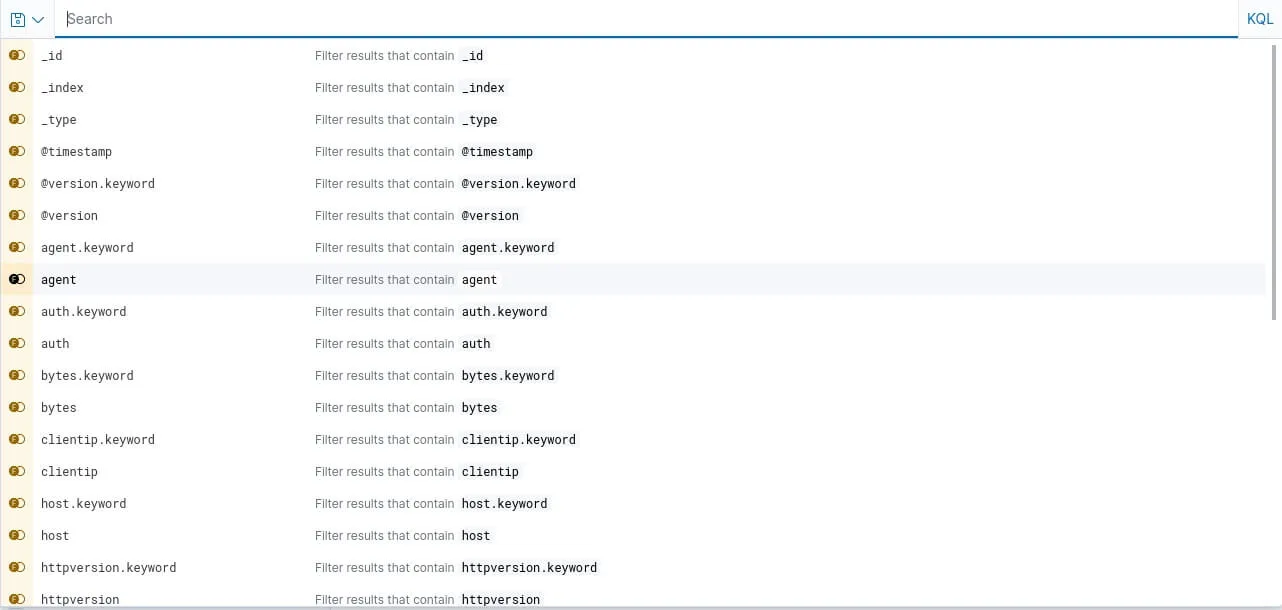Choose the @timestamp field suggestion
Screen dimensions: 1282x610
tap(633, 152)
